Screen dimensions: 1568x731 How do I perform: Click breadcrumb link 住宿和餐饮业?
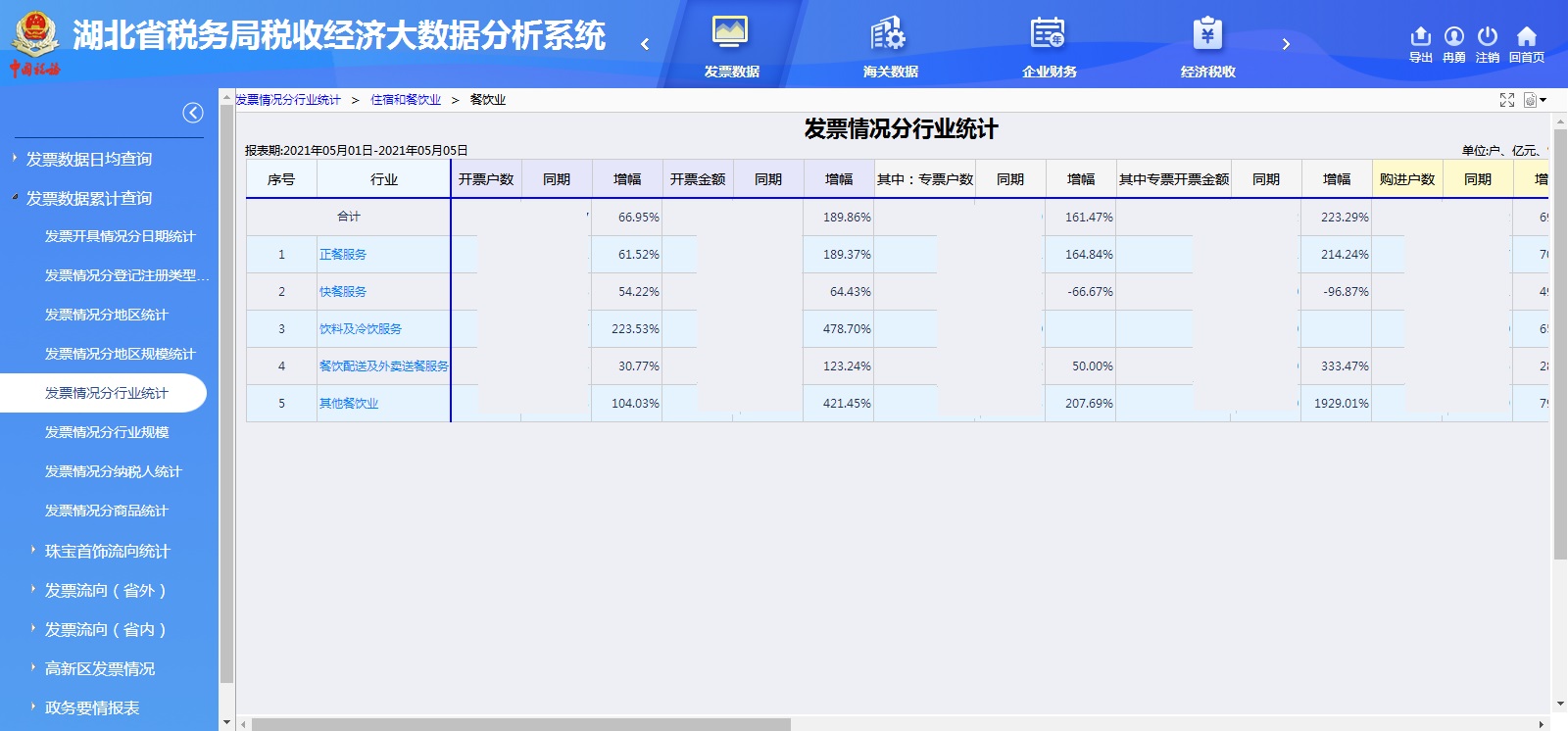click(406, 100)
